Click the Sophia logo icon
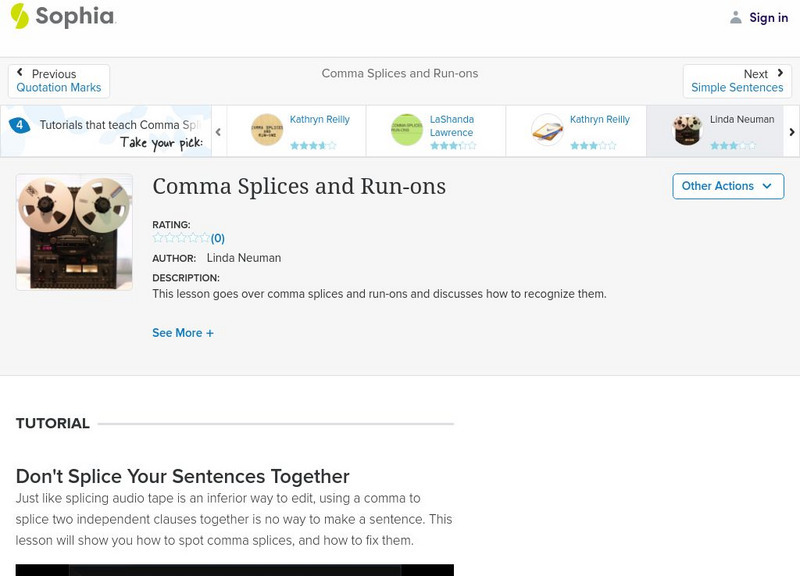Screen dimensions: 800x576 [19, 16]
